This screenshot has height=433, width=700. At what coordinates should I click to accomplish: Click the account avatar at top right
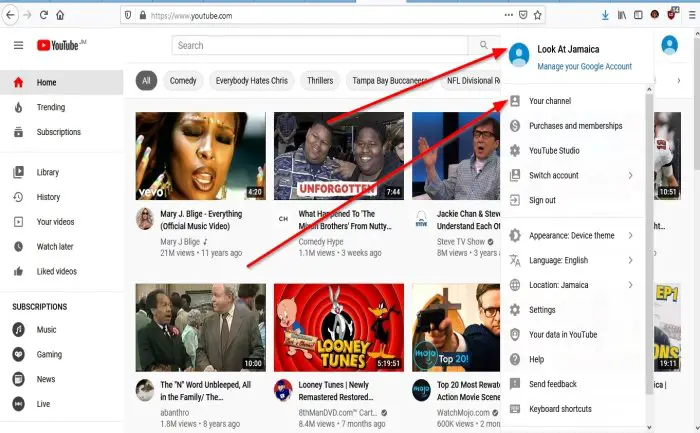click(669, 45)
